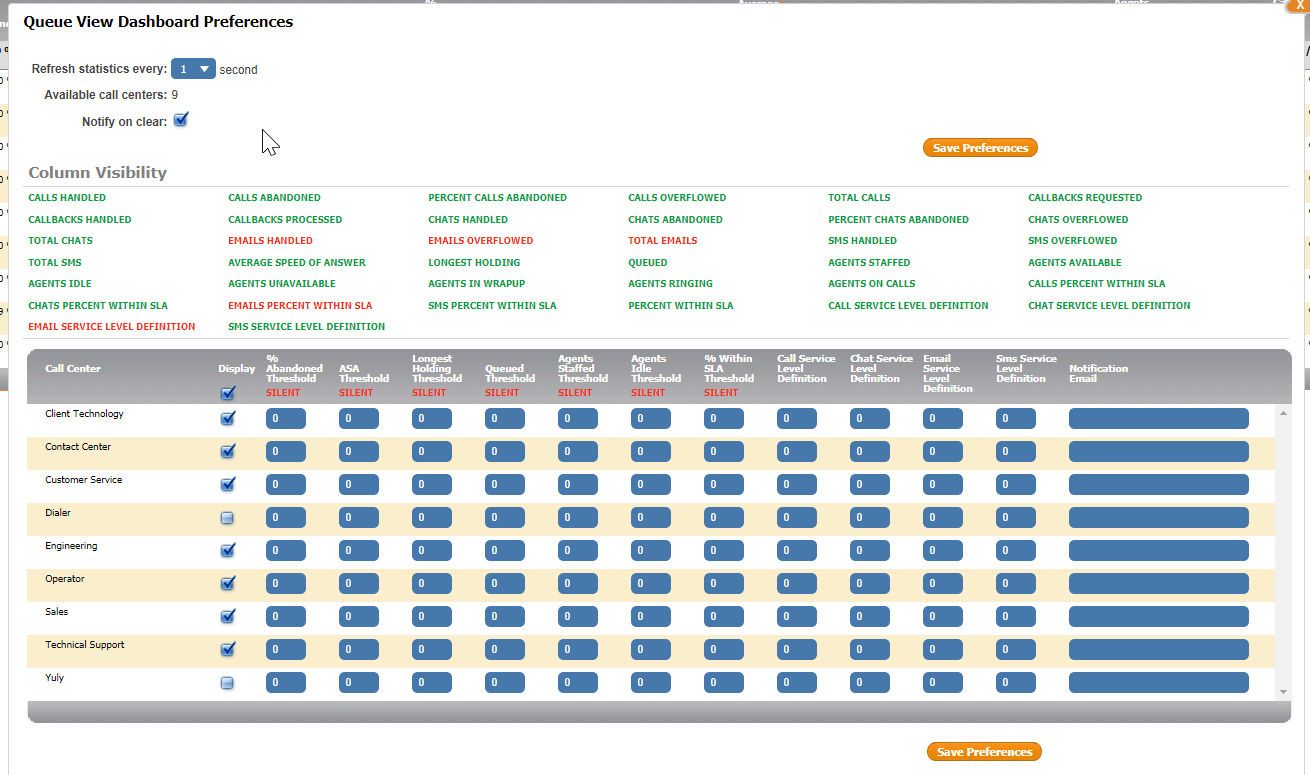Toggle SILENT under % Abandoned Threshold

[283, 393]
